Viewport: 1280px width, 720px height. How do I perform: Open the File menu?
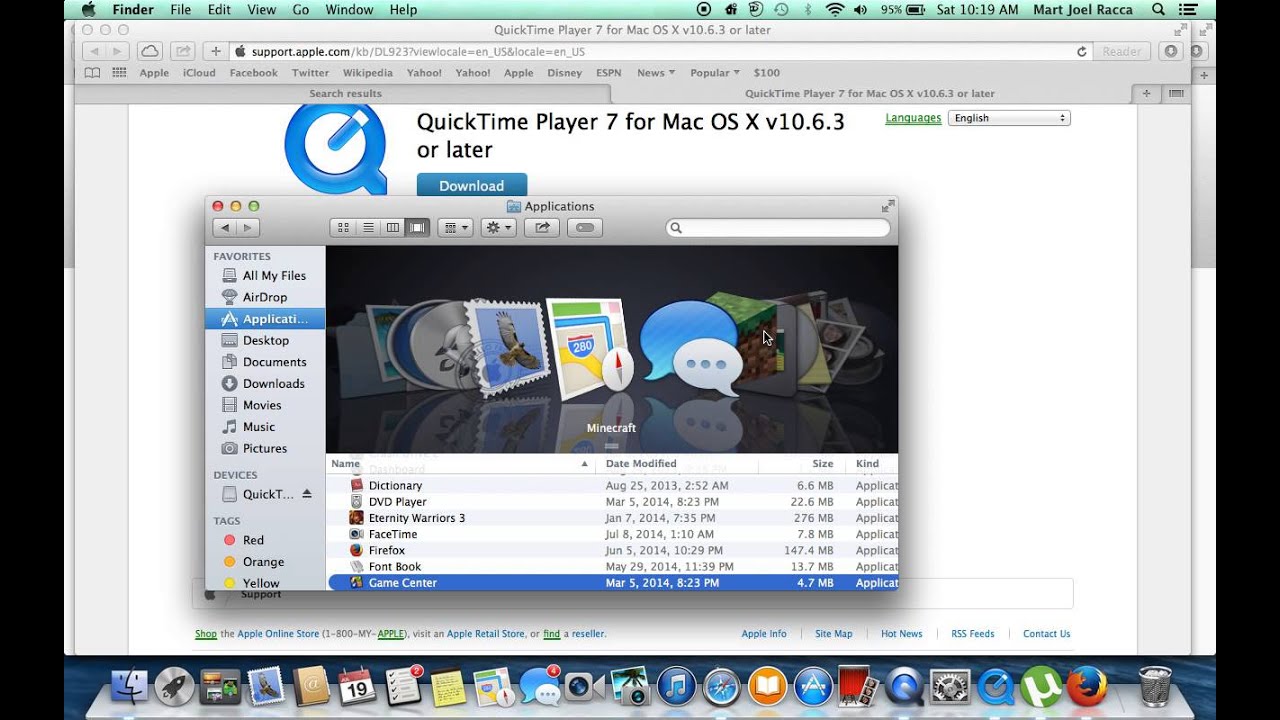(x=181, y=10)
